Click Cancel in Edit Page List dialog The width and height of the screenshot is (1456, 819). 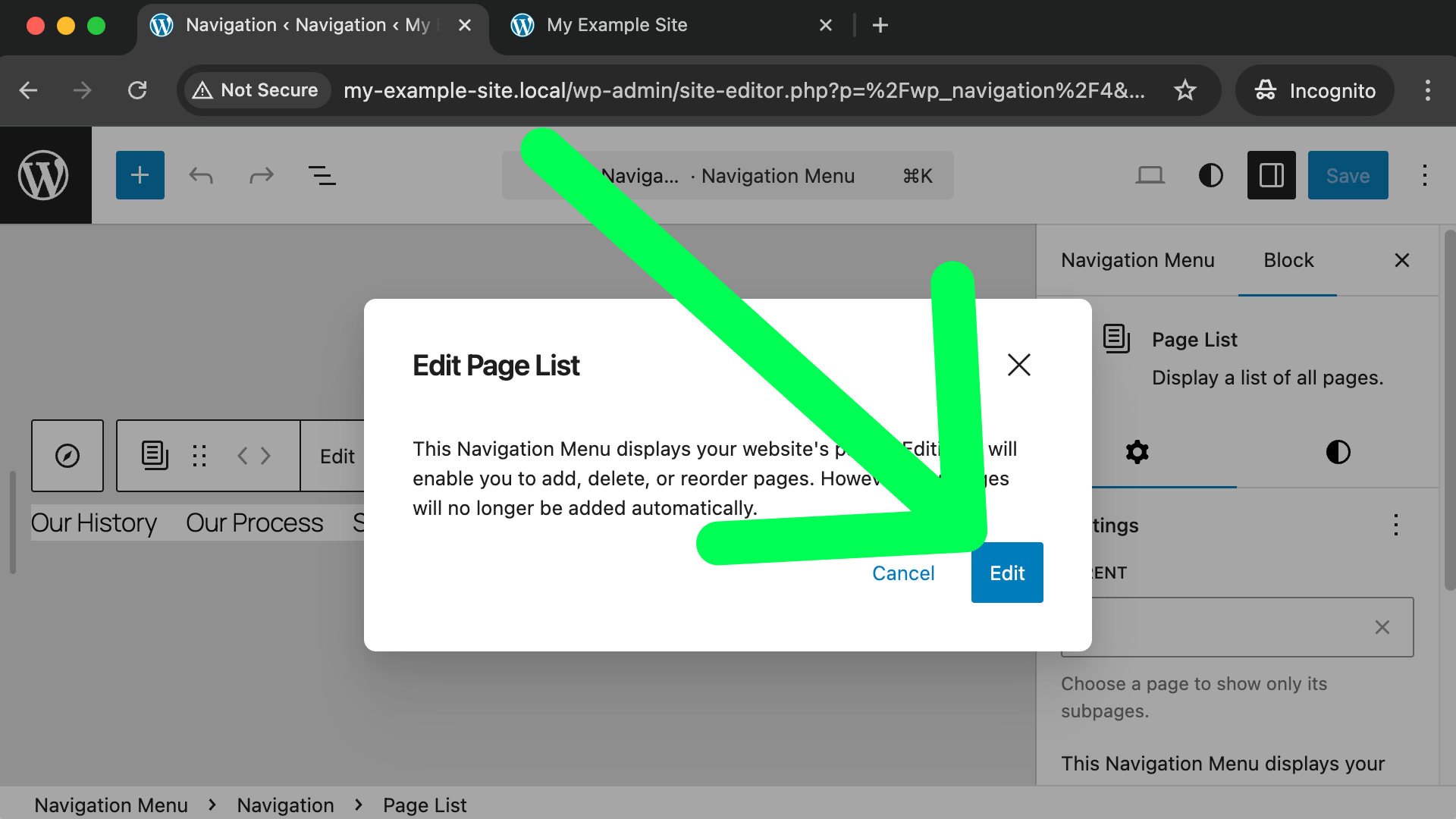click(x=902, y=573)
